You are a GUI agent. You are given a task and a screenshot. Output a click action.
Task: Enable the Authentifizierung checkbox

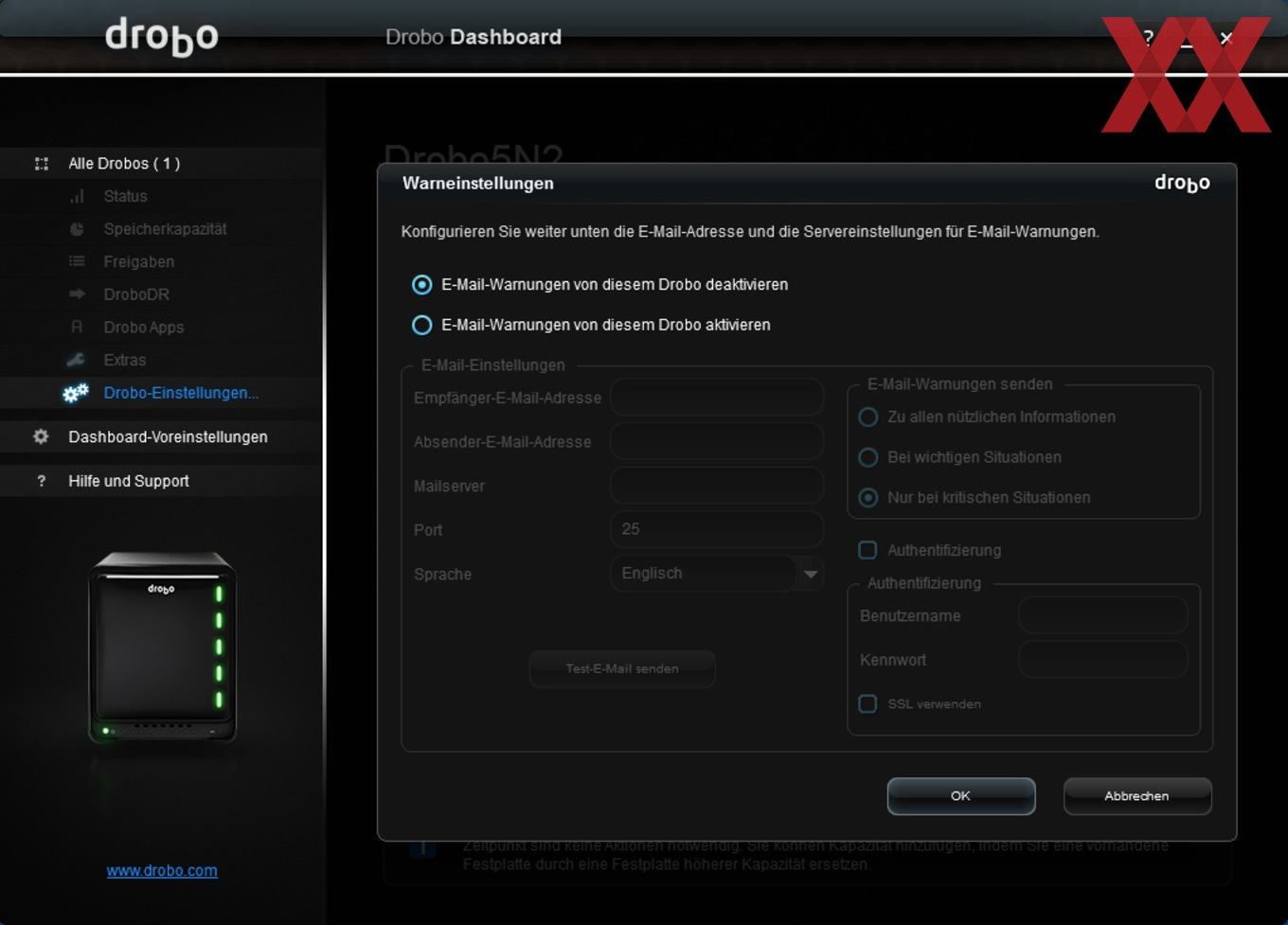pos(868,550)
